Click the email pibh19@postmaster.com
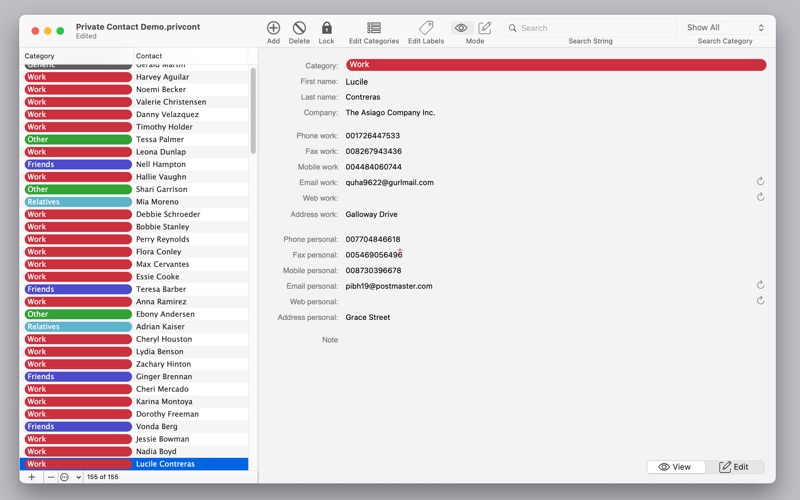 (x=389, y=286)
